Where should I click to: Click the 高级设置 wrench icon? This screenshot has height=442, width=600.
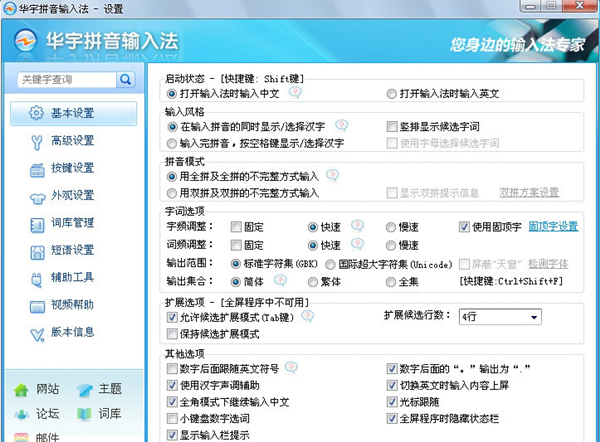point(37,141)
